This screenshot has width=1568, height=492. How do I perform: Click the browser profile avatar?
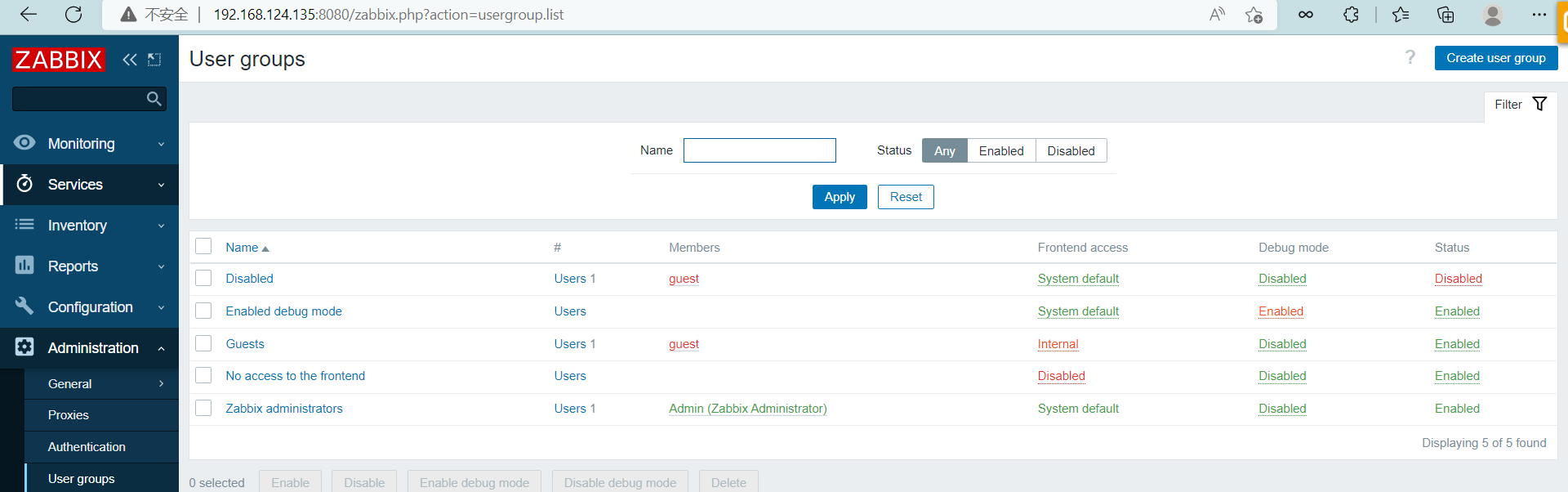click(1493, 15)
